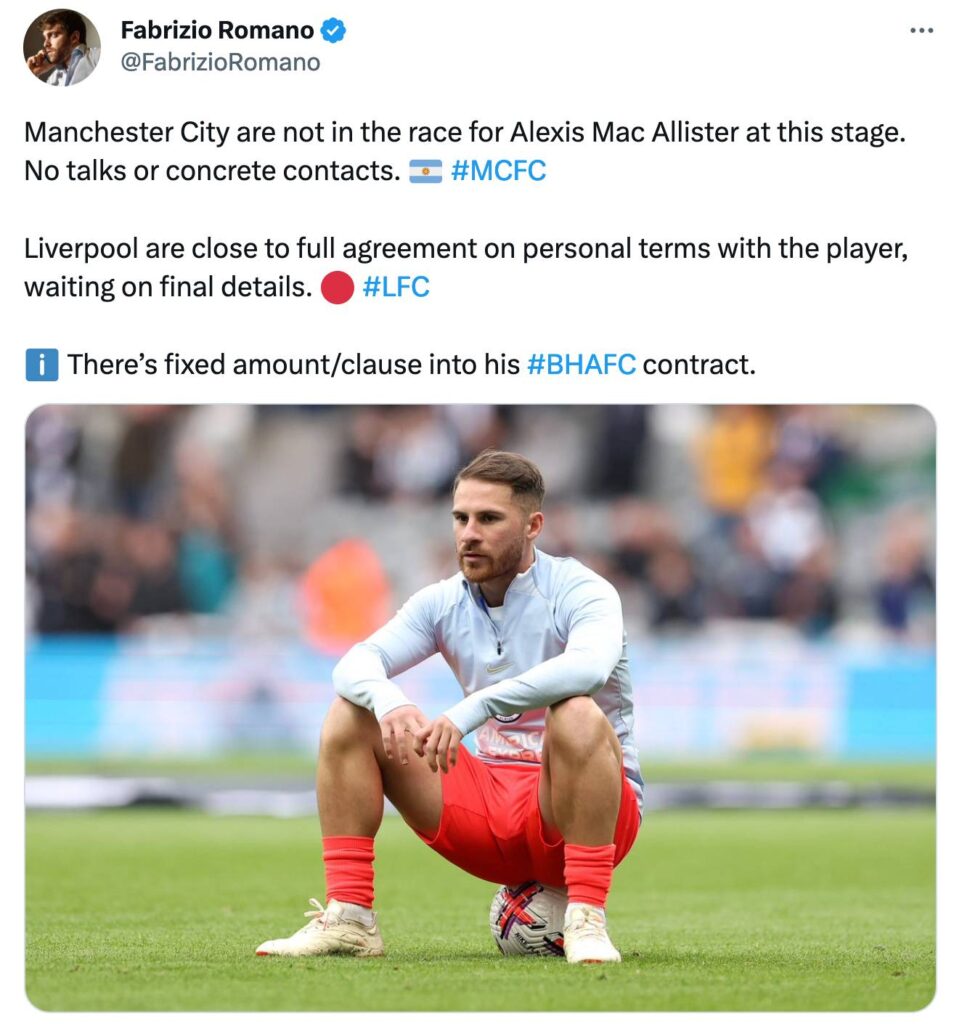The height and width of the screenshot is (1024, 954).
Task: Click the football in the photo
Action: click(x=527, y=916)
